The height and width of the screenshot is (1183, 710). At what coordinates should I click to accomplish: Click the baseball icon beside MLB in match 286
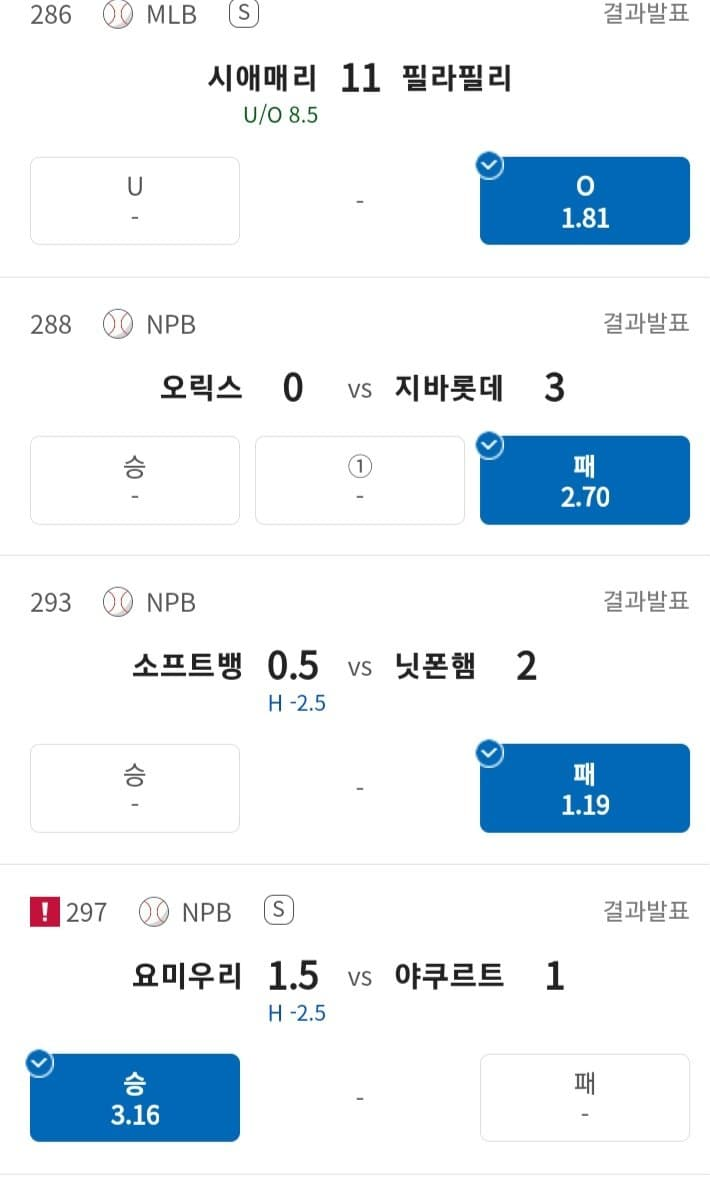pos(118,15)
